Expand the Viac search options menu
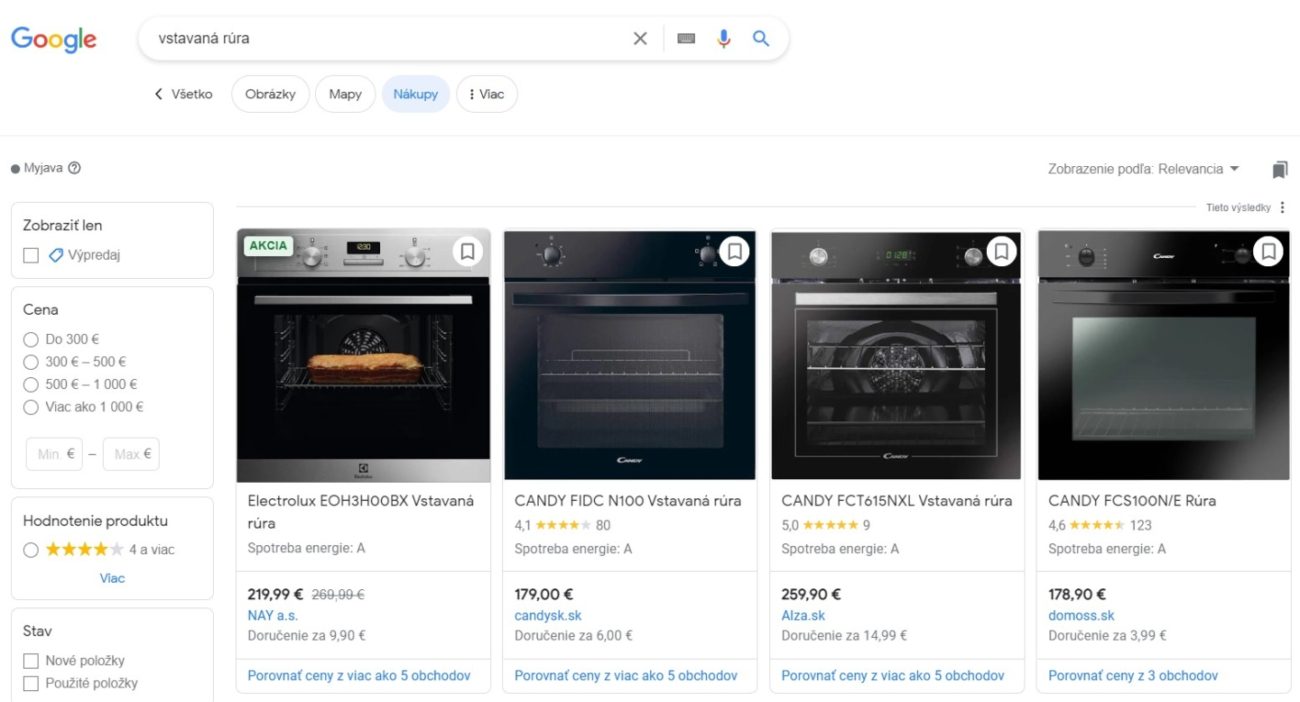The image size is (1300, 702). point(487,94)
